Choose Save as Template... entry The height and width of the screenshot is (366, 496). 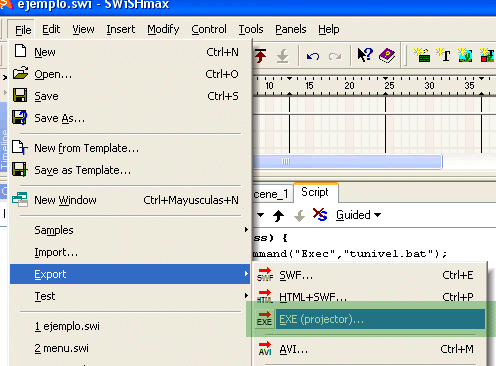pos(130,170)
